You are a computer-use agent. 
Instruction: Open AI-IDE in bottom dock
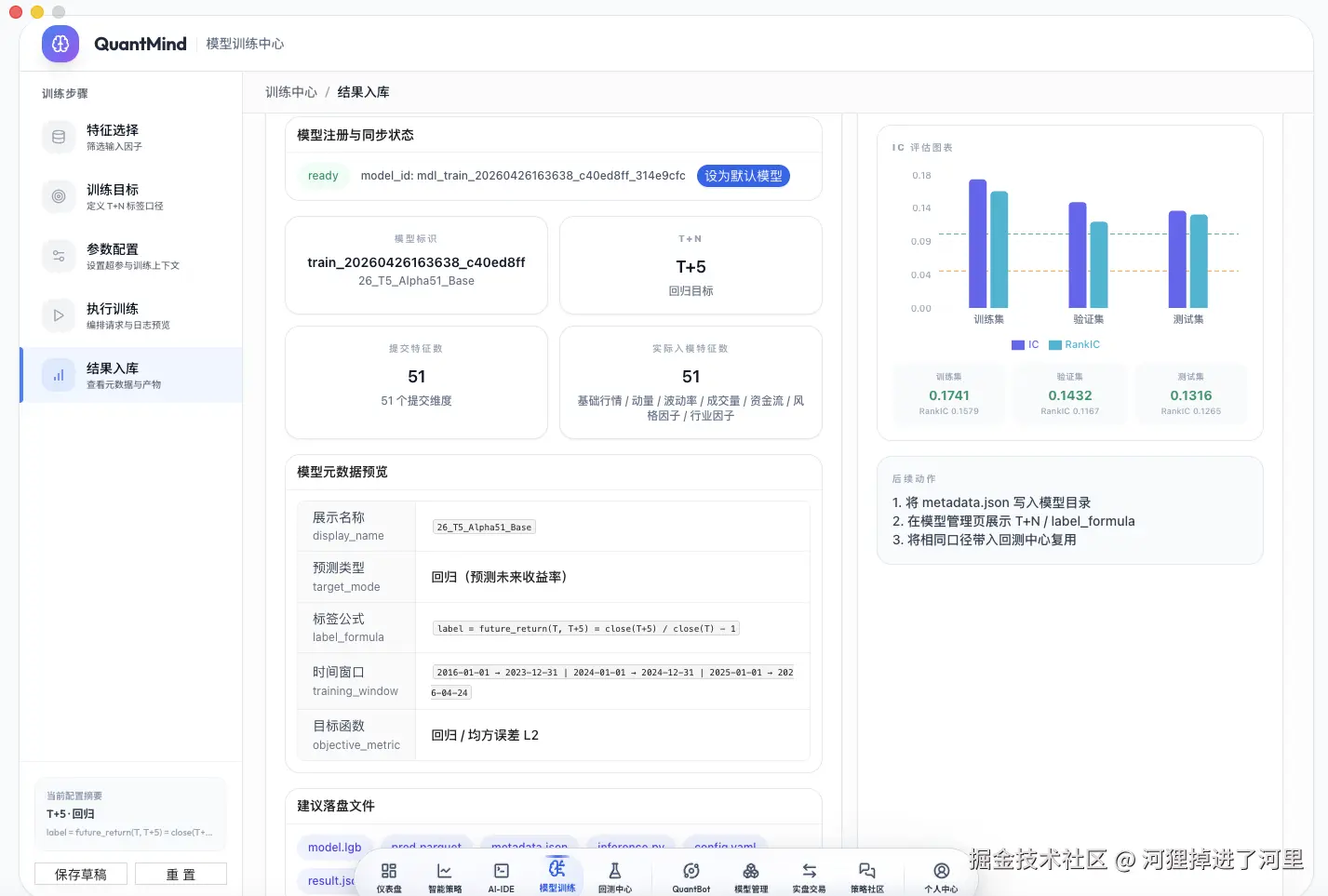pos(502,876)
